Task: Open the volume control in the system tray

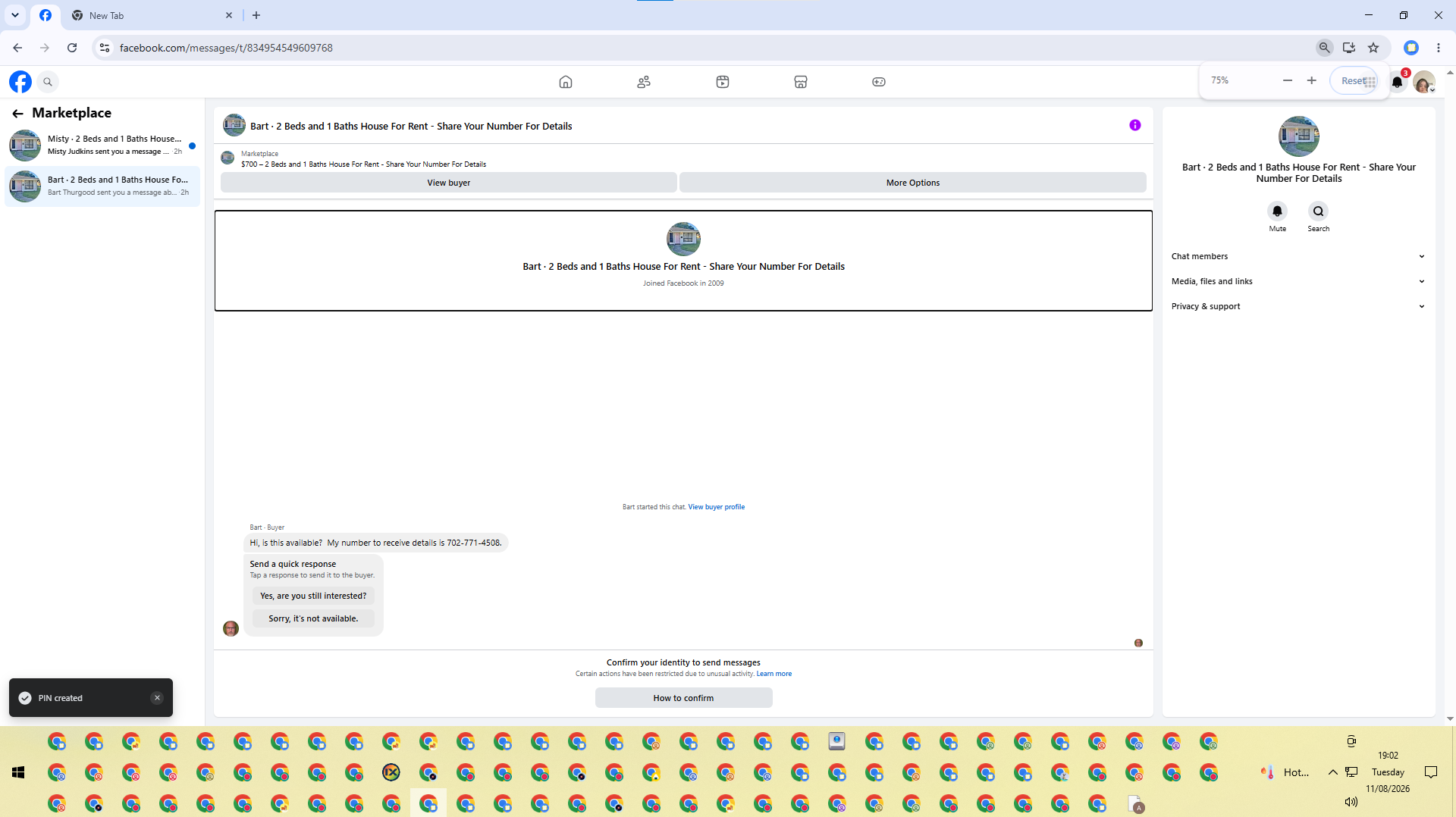Action: [1351, 802]
